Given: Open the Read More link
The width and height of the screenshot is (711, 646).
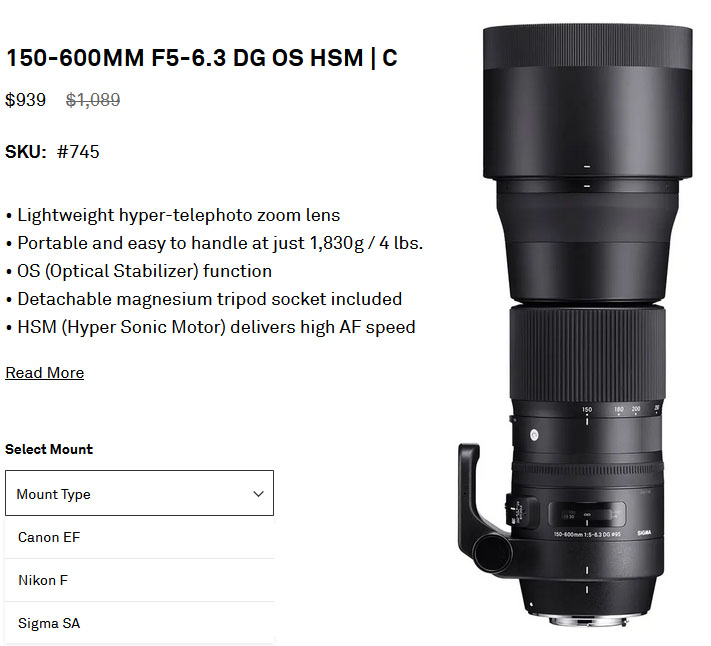Looking at the screenshot, I should pyautogui.click(x=44, y=373).
